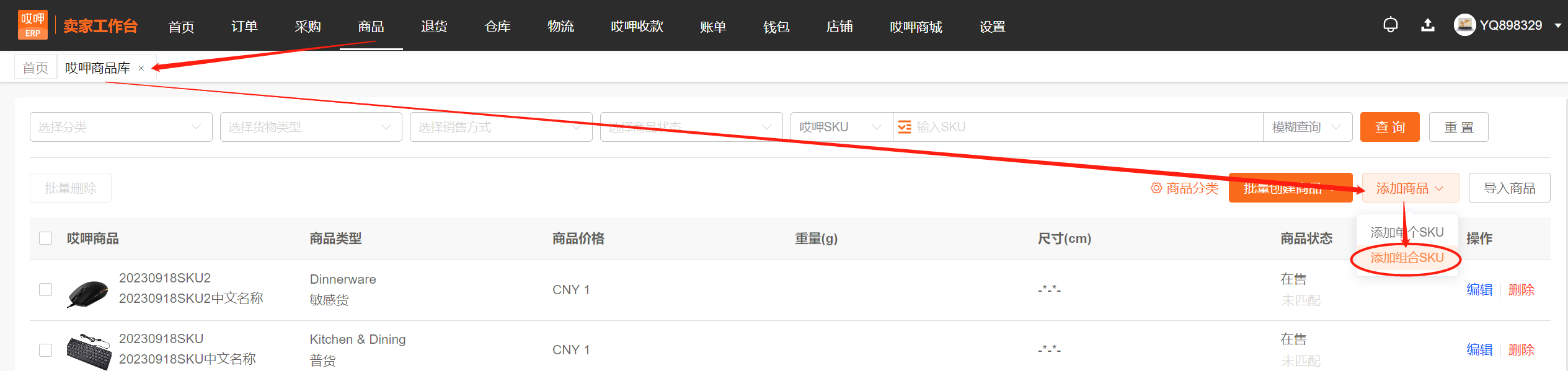Open the YQ898329 user avatar
The width and height of the screenshot is (1568, 371).
(x=1464, y=25)
